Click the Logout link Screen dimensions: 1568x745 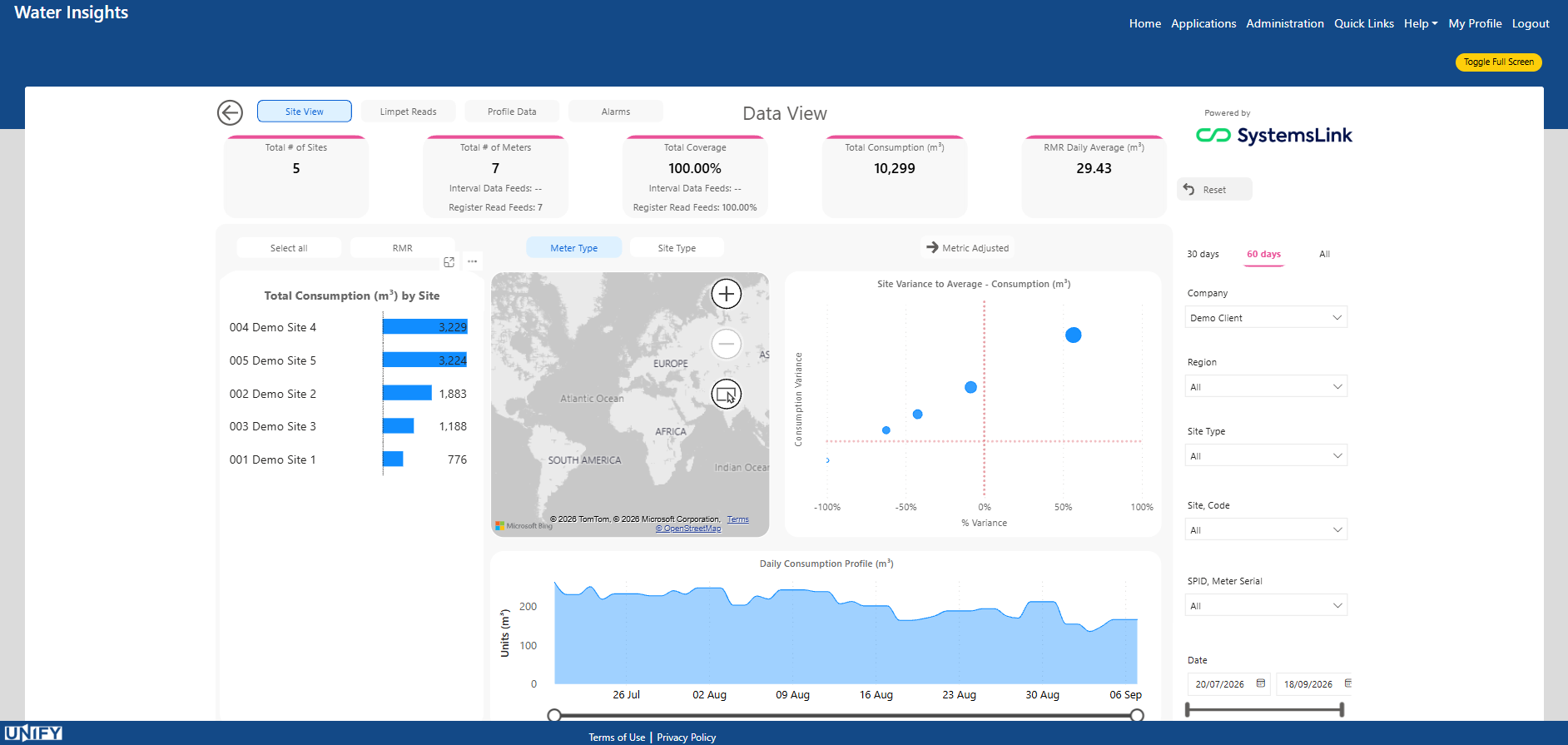[1531, 23]
